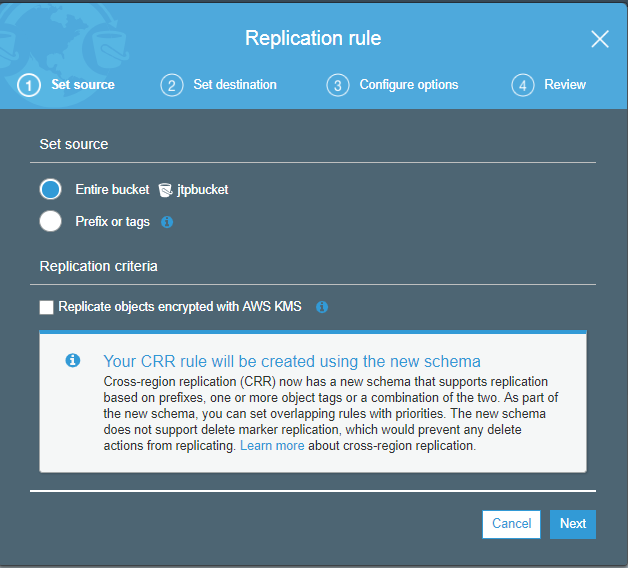Proceed with the Next button
628x568 pixels.
(573, 524)
